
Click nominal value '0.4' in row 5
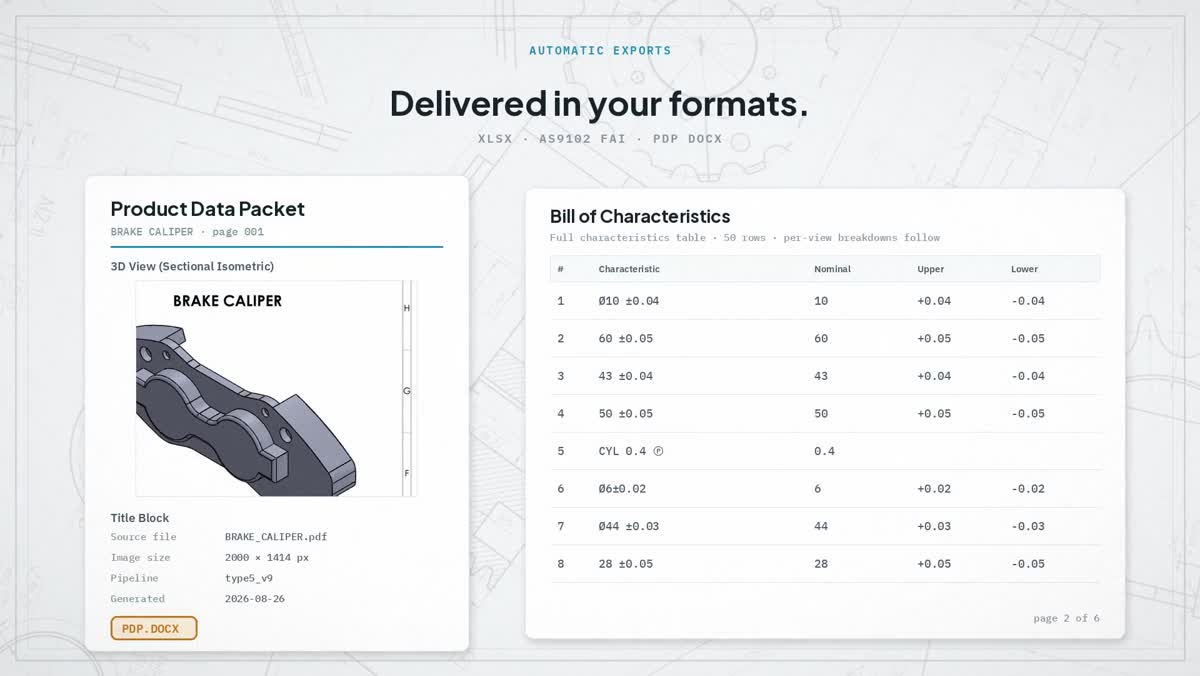pyautogui.click(x=824, y=451)
